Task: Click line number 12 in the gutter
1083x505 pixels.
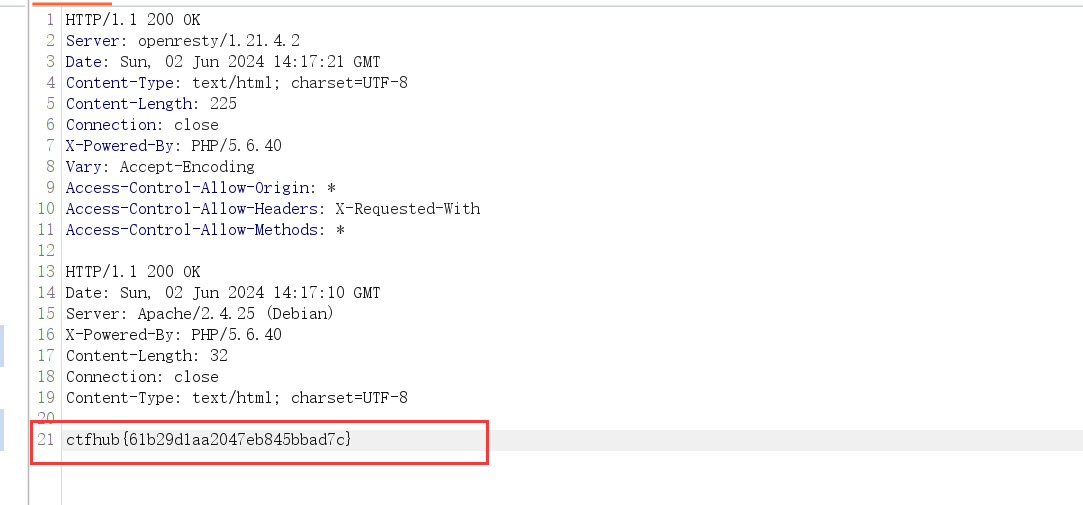Action: pos(46,250)
